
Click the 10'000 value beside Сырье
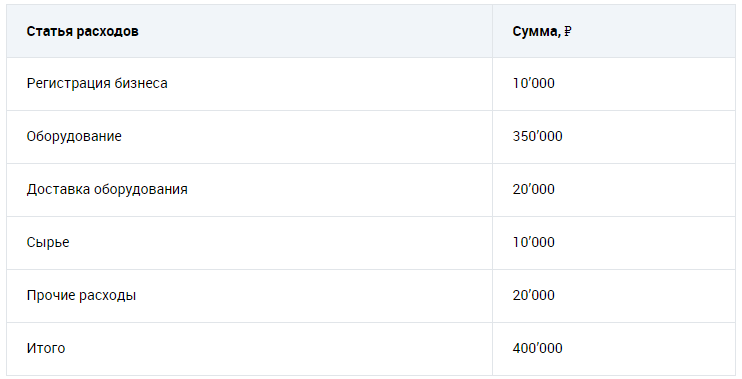coord(534,242)
